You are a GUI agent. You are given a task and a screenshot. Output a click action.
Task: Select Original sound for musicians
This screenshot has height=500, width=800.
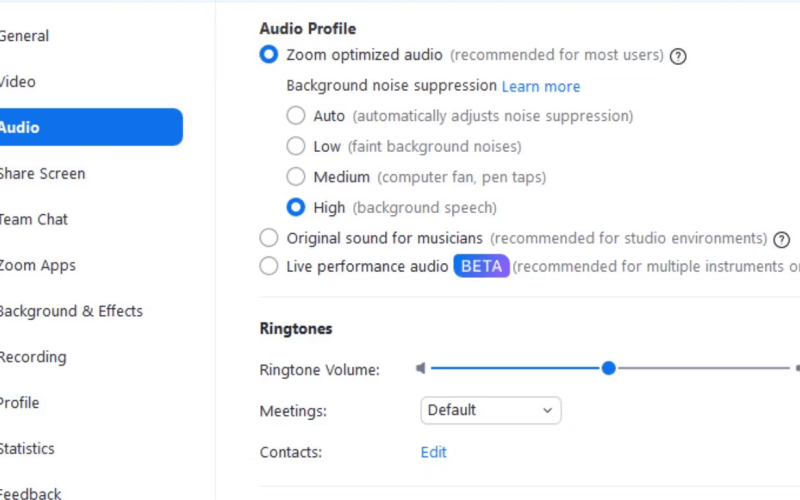[269, 238]
